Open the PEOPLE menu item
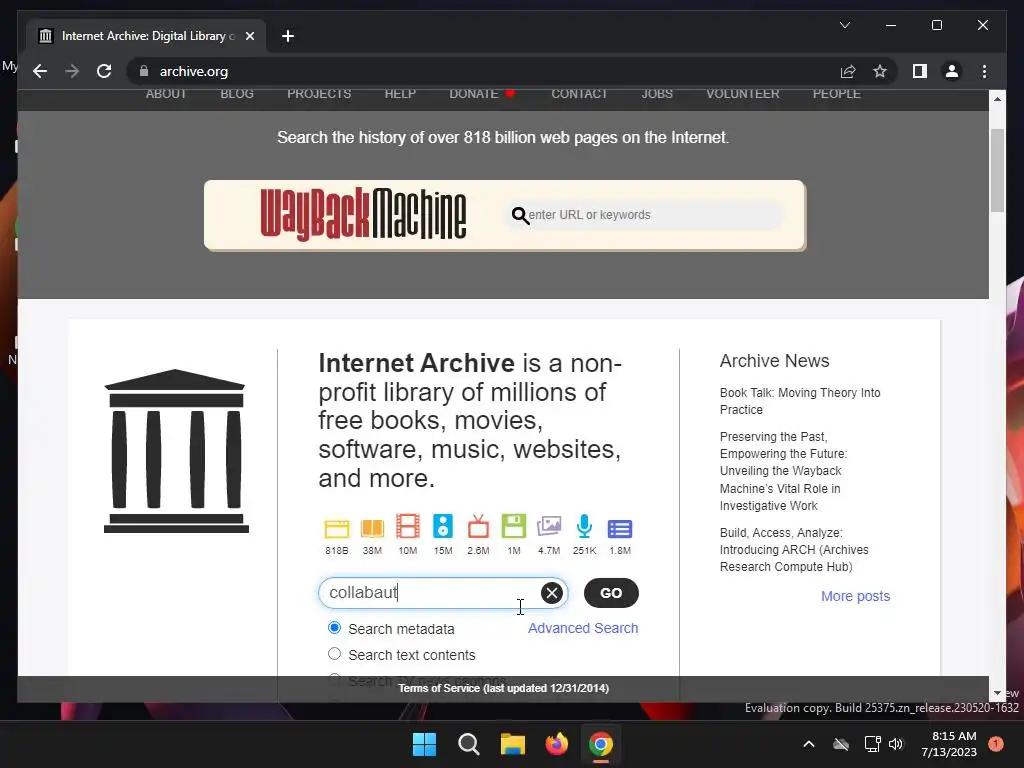Screen dimensions: 1024x768 coord(837,94)
